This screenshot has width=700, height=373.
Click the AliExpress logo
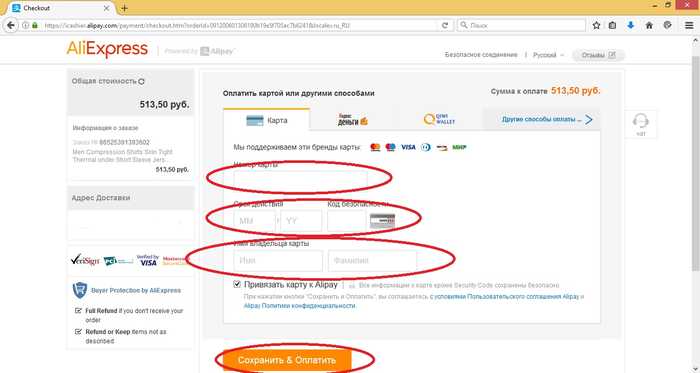tap(107, 50)
